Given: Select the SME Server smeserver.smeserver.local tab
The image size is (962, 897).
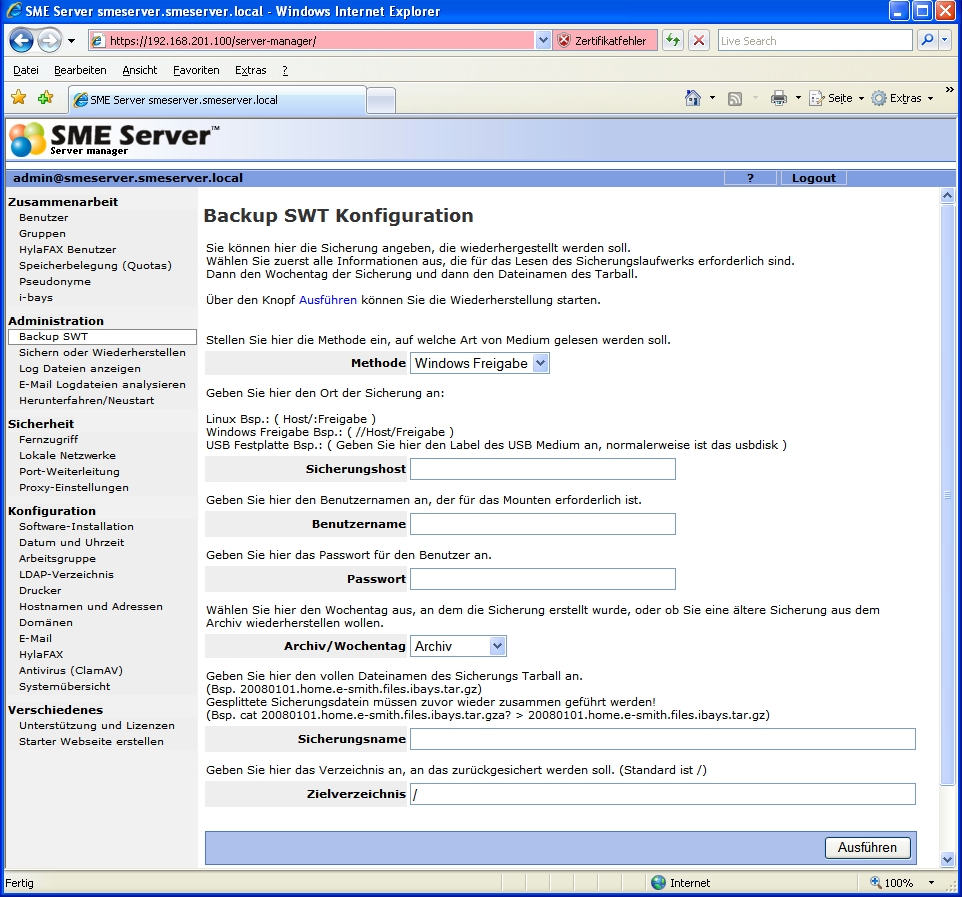Looking at the screenshot, I should 217,100.
